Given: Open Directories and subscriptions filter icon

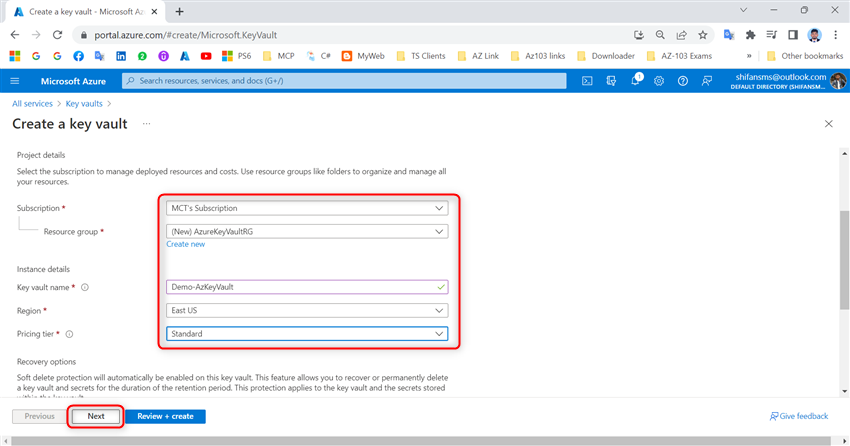Looking at the screenshot, I should pyautogui.click(x=611, y=81).
